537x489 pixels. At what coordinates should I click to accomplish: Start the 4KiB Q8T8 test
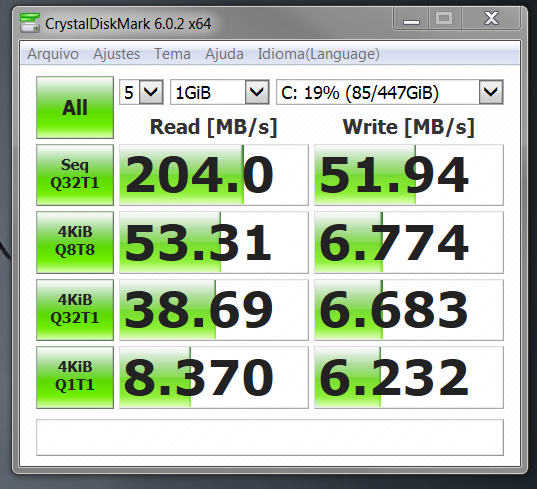click(75, 242)
